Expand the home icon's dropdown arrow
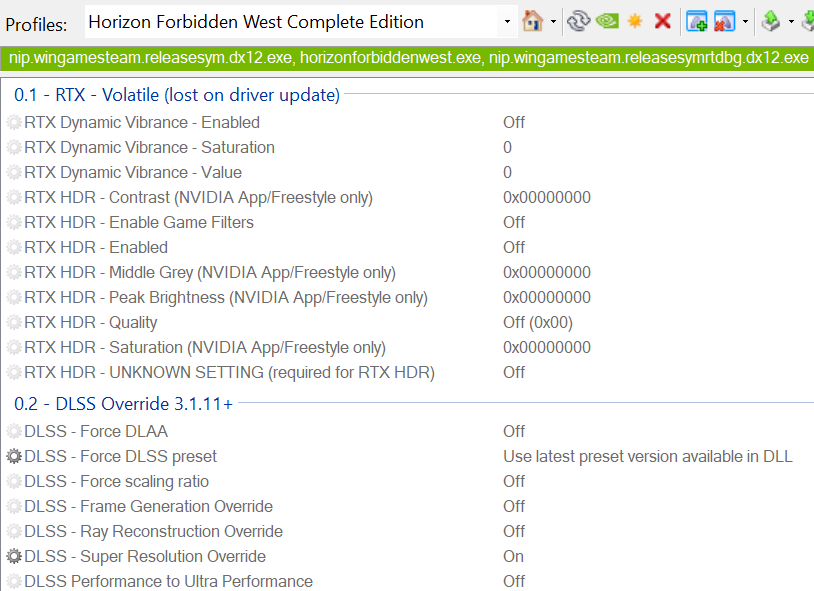 pyautogui.click(x=553, y=22)
